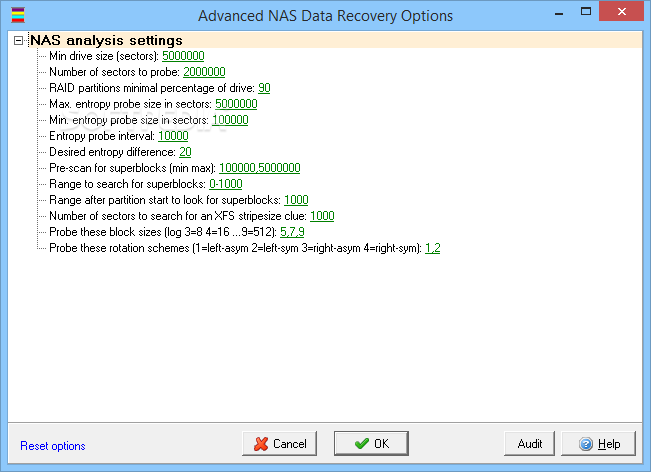Click the Reset options link
Image resolution: width=651 pixels, height=472 pixels.
click(x=53, y=446)
